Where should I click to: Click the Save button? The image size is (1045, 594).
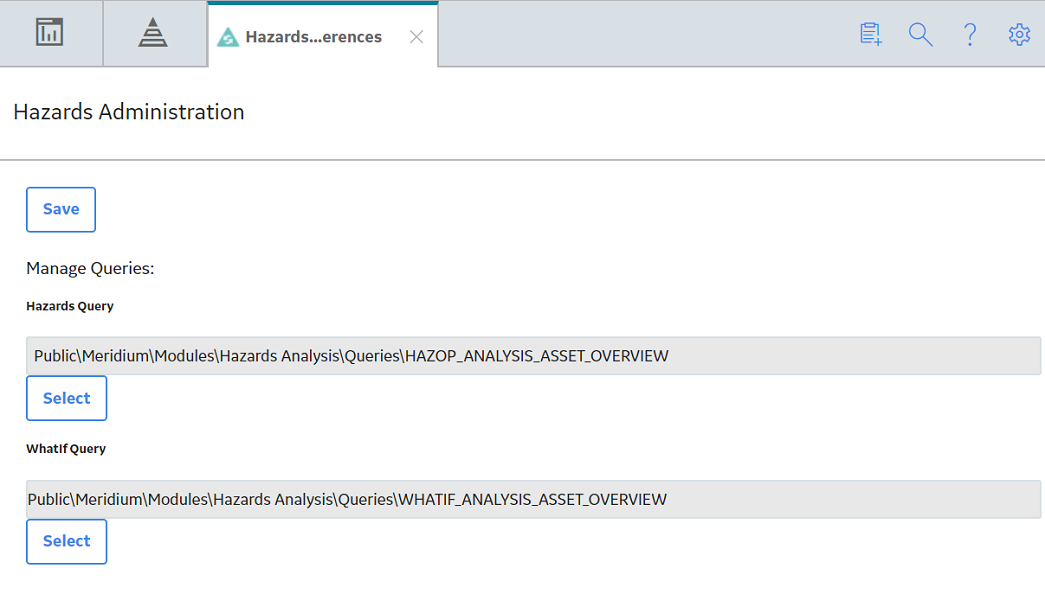pyautogui.click(x=61, y=209)
